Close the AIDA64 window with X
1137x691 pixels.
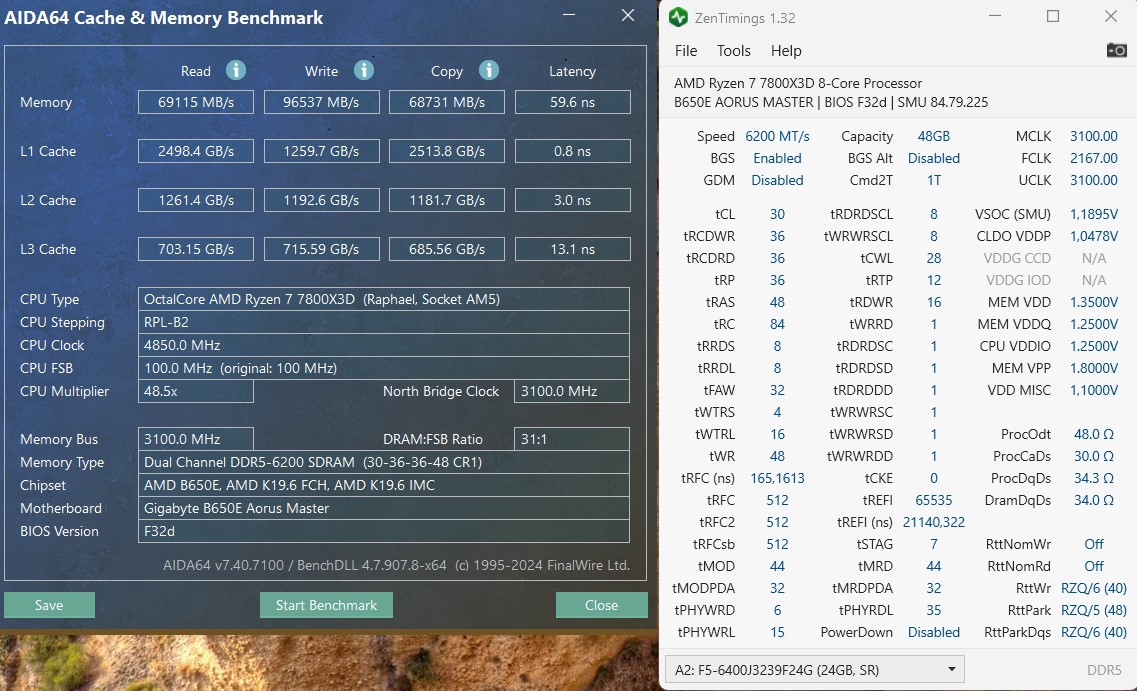coord(628,15)
